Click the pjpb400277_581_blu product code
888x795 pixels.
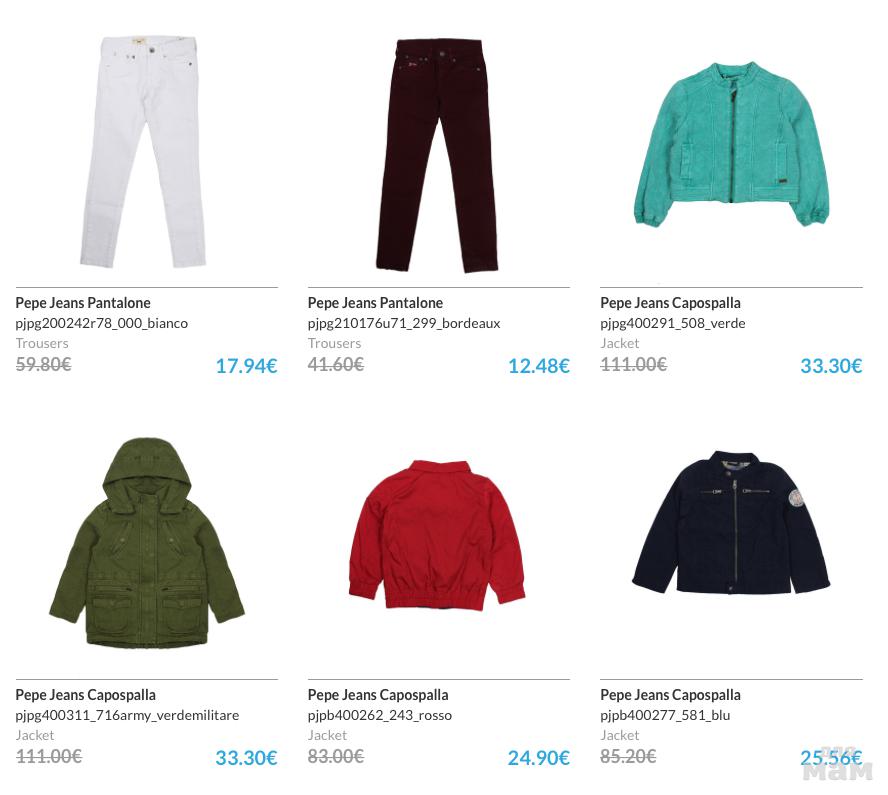pyautogui.click(x=665, y=715)
